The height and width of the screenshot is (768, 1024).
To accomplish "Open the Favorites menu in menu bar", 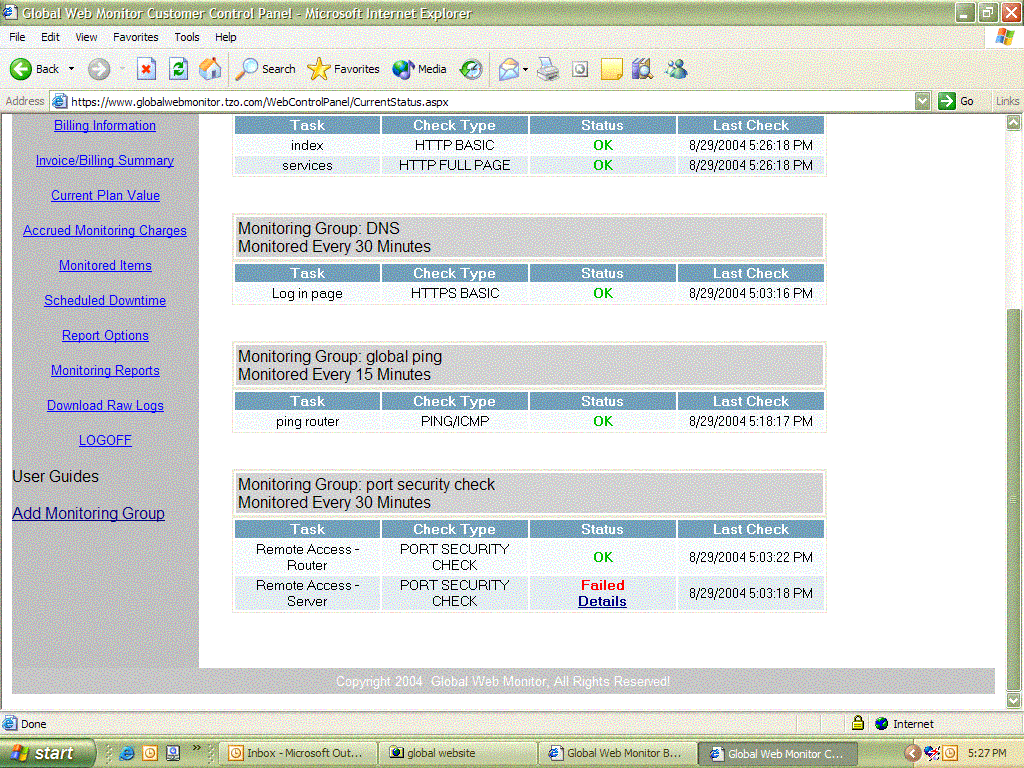I will point(135,37).
